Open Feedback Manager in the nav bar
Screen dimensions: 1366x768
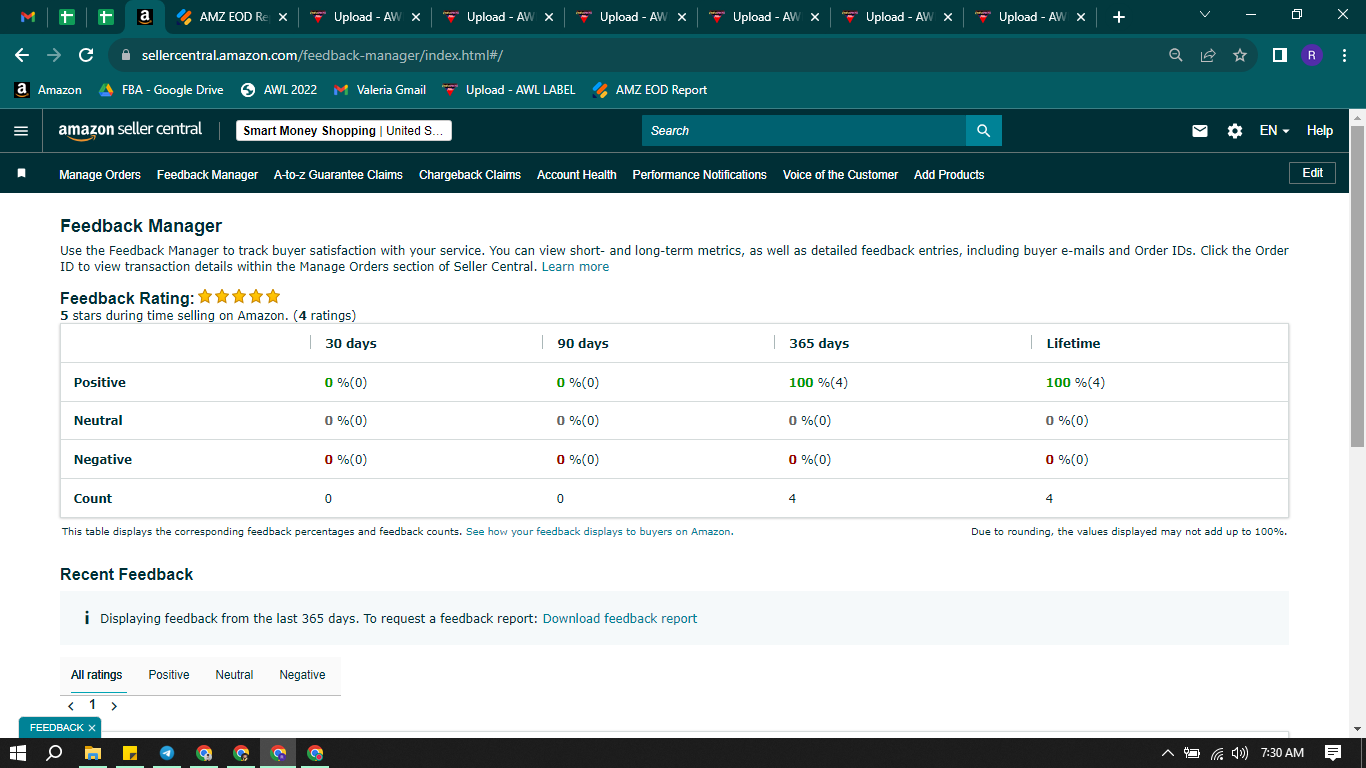(x=207, y=175)
